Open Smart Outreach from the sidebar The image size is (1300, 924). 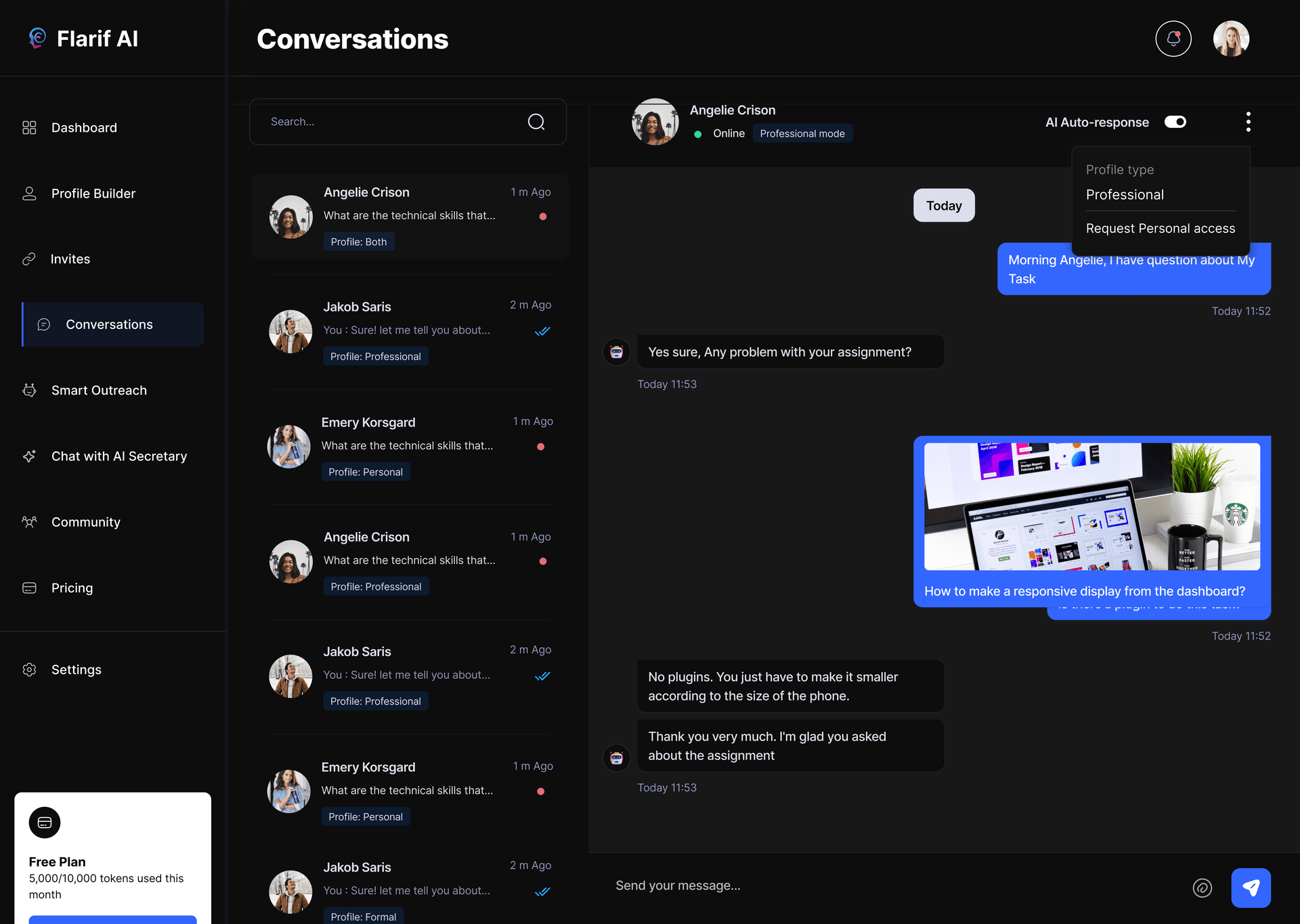99,391
